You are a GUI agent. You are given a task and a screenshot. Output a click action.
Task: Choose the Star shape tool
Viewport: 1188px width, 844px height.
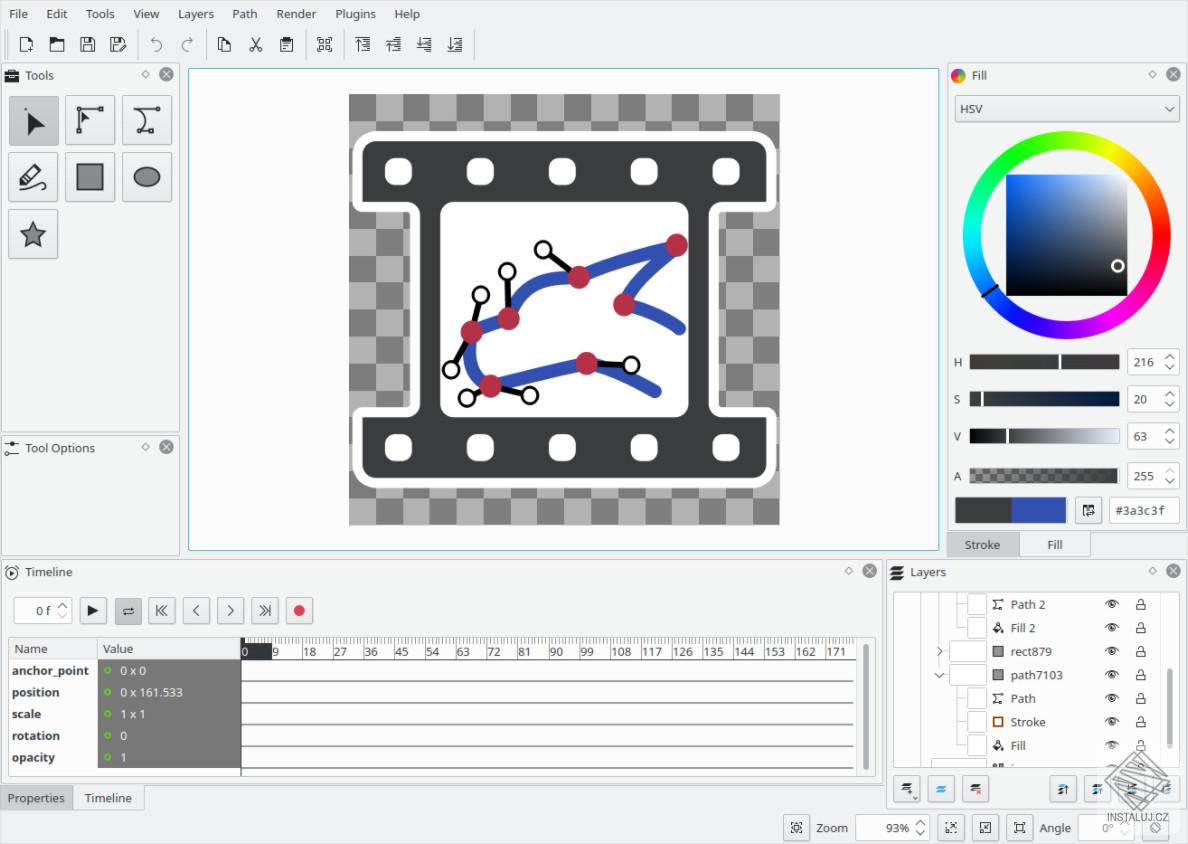[34, 234]
